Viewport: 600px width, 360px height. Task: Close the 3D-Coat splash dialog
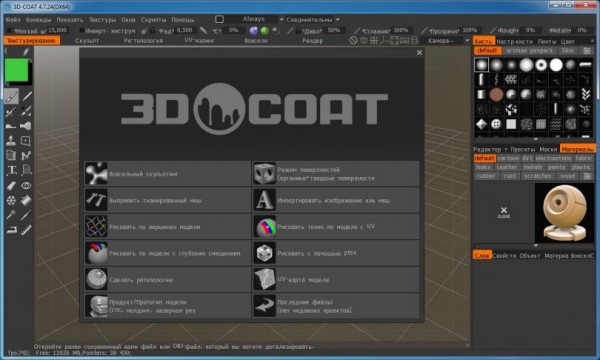click(419, 52)
